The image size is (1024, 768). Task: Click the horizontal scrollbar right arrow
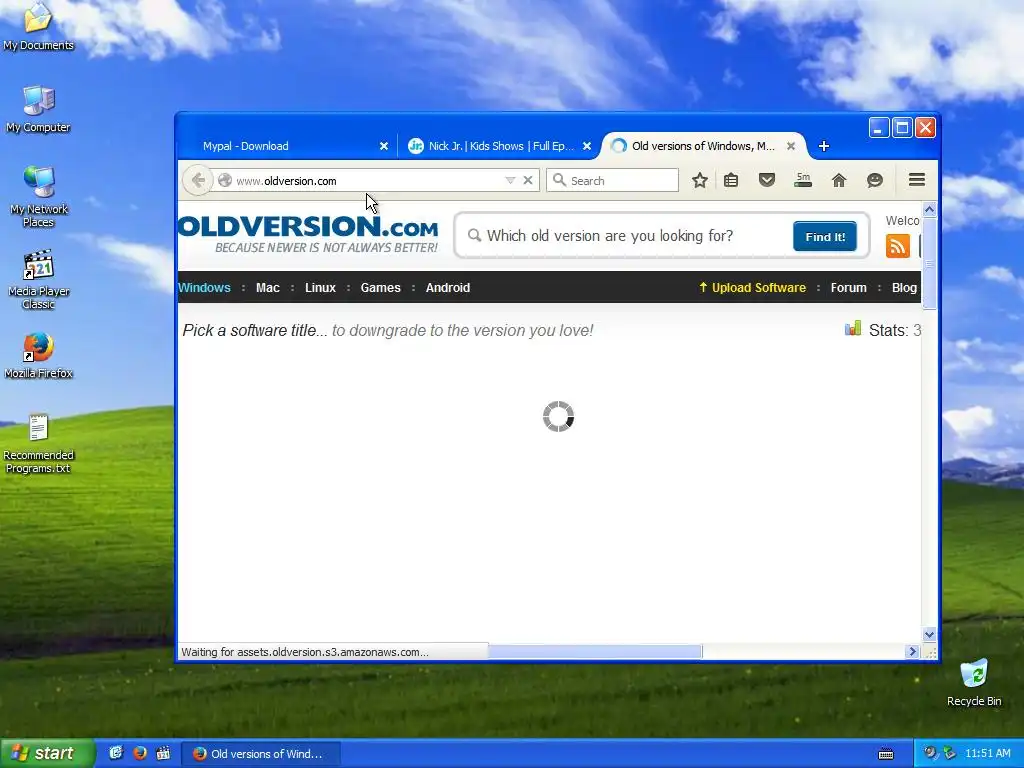pyautogui.click(x=912, y=651)
